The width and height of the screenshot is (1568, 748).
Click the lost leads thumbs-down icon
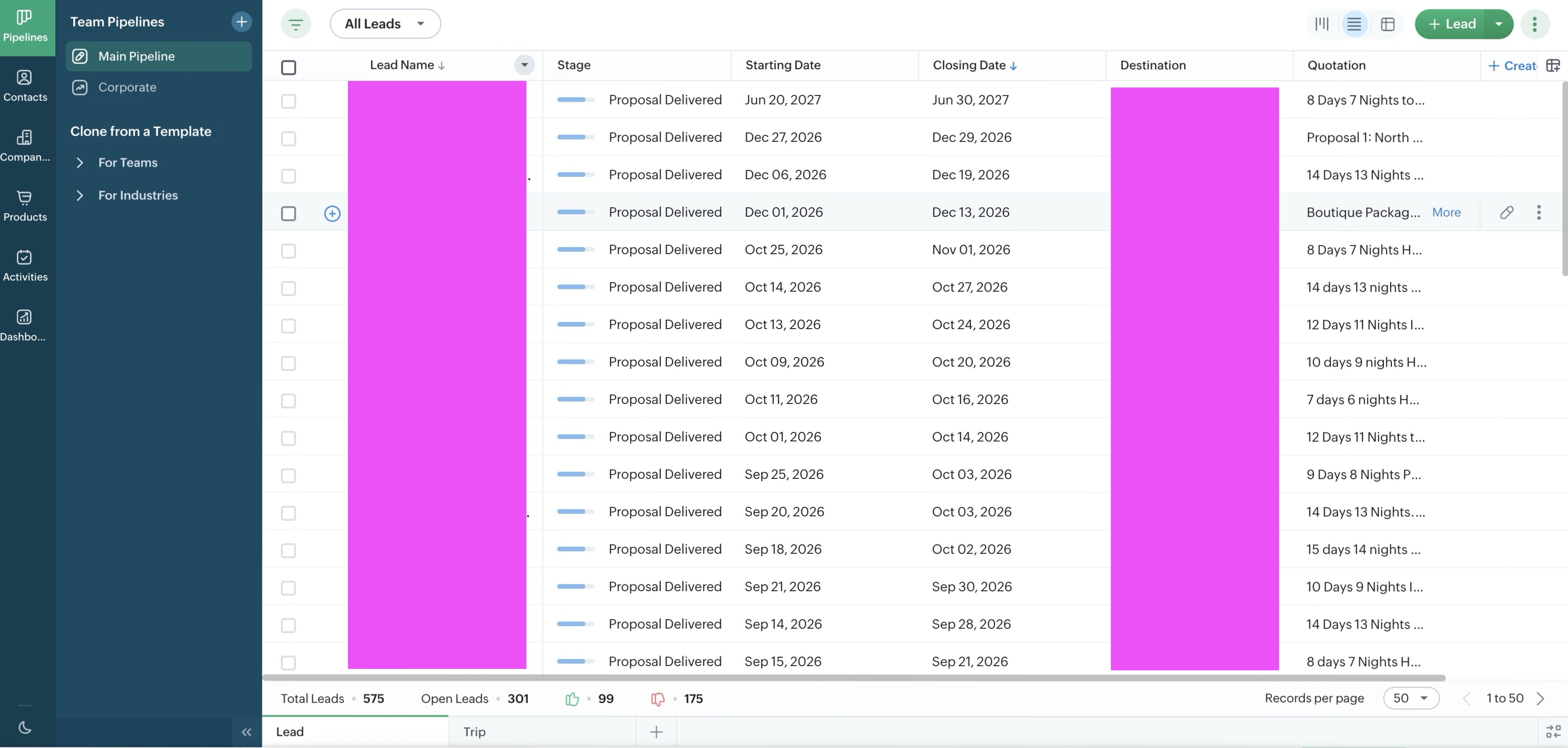point(658,699)
